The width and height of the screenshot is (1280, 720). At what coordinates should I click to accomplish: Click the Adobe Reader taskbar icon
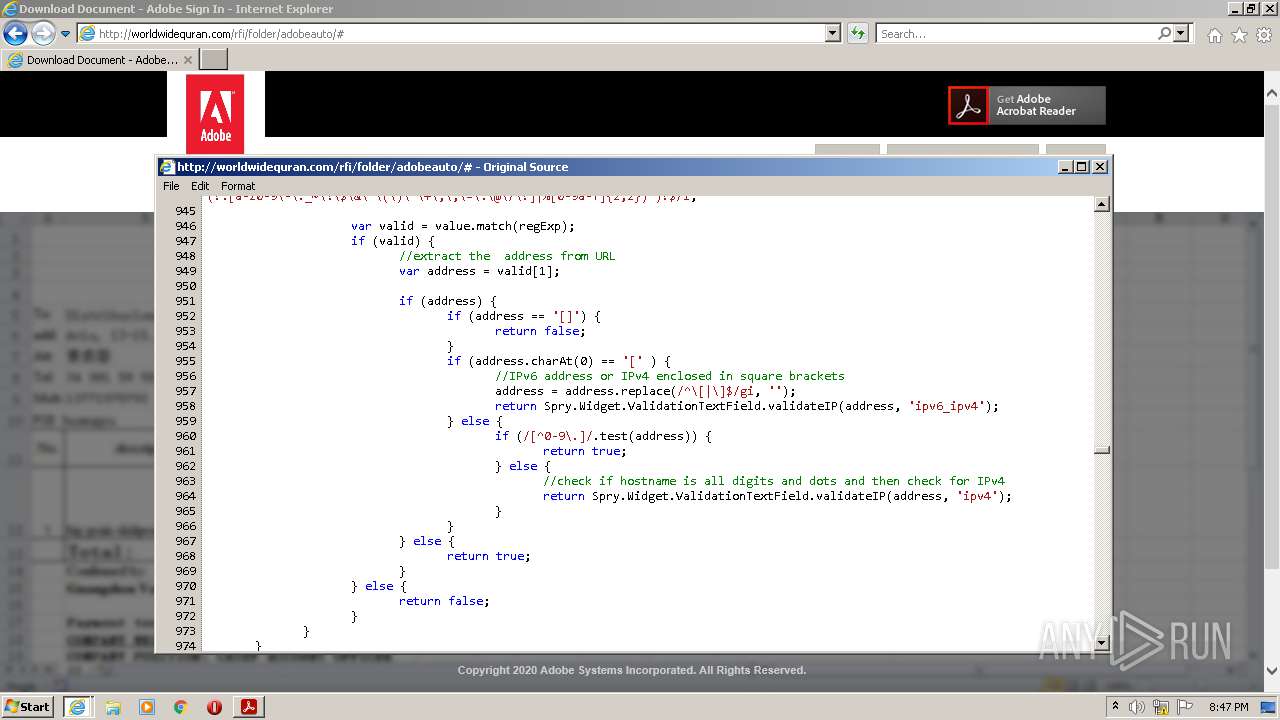click(x=248, y=707)
